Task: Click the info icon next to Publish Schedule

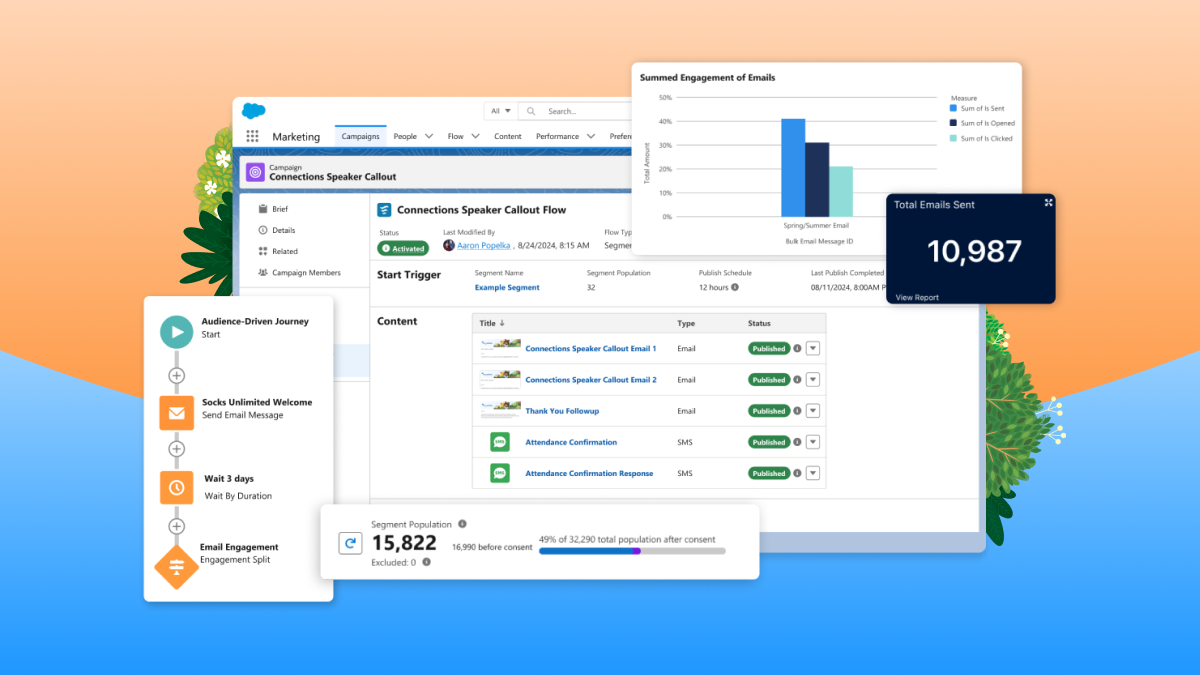Action: pyautogui.click(x=735, y=287)
